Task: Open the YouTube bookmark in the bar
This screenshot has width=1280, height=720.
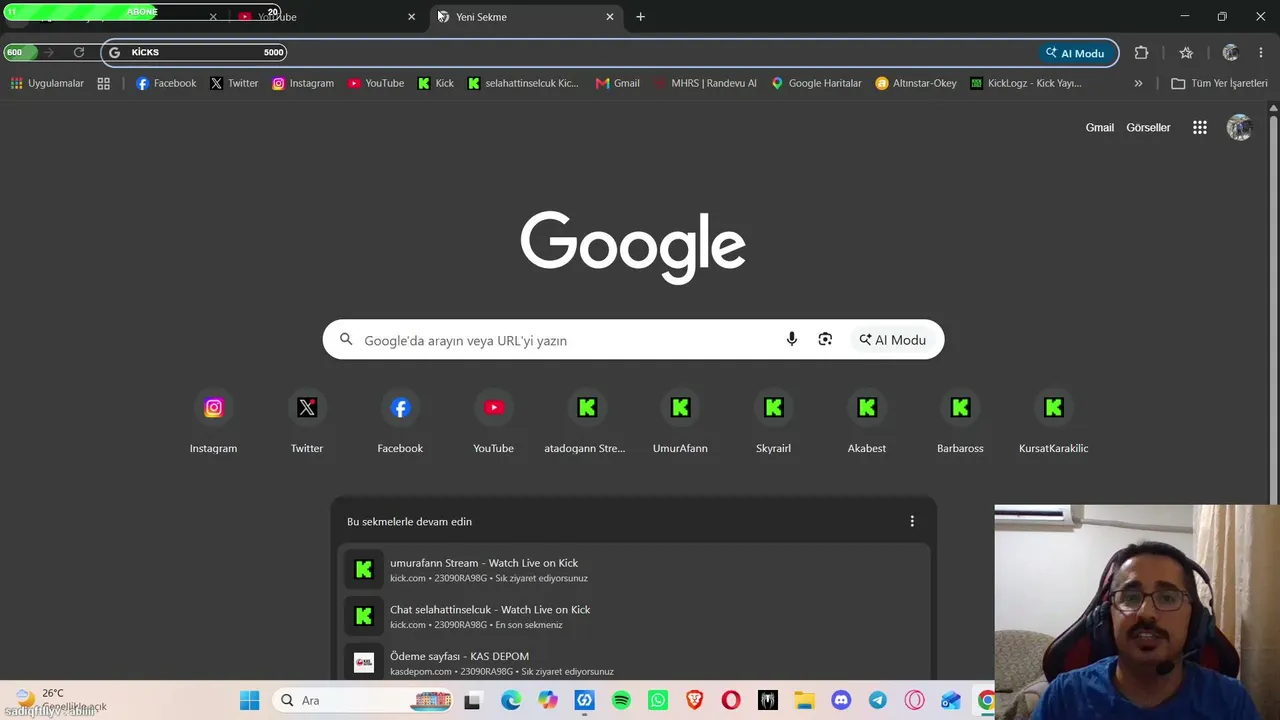Action: (x=376, y=83)
